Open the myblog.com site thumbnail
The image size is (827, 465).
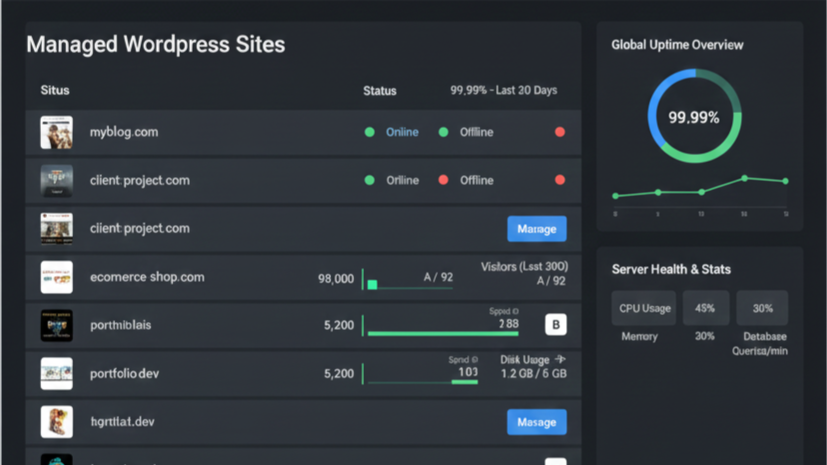[56, 132]
